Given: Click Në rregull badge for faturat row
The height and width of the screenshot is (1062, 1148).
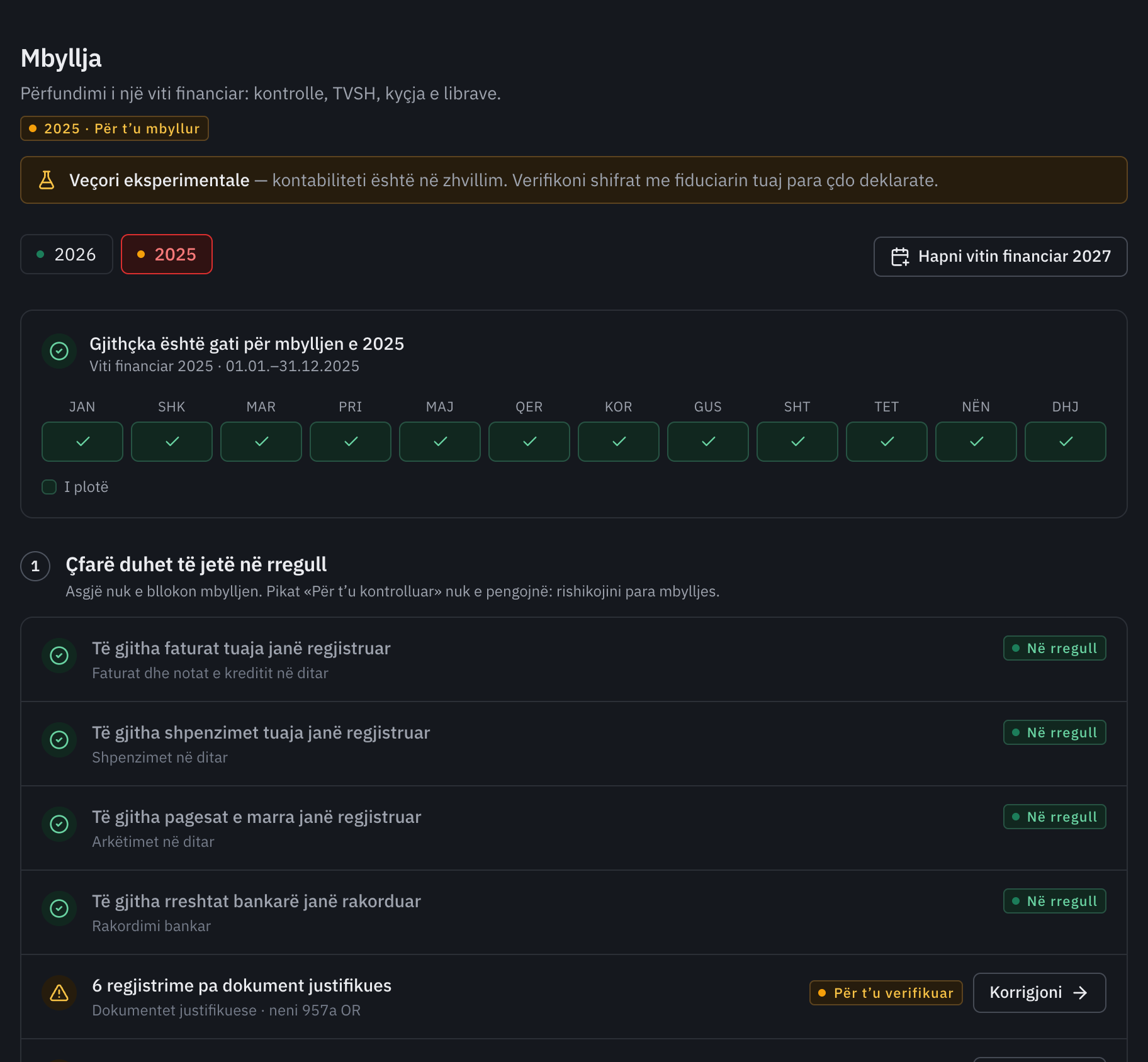Looking at the screenshot, I should (x=1055, y=648).
